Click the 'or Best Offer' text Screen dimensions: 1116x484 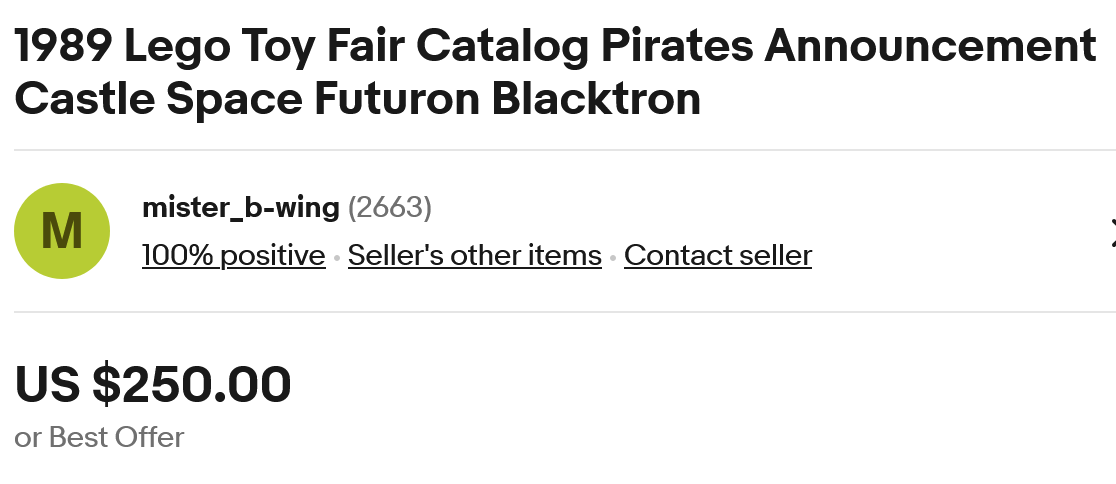99,437
